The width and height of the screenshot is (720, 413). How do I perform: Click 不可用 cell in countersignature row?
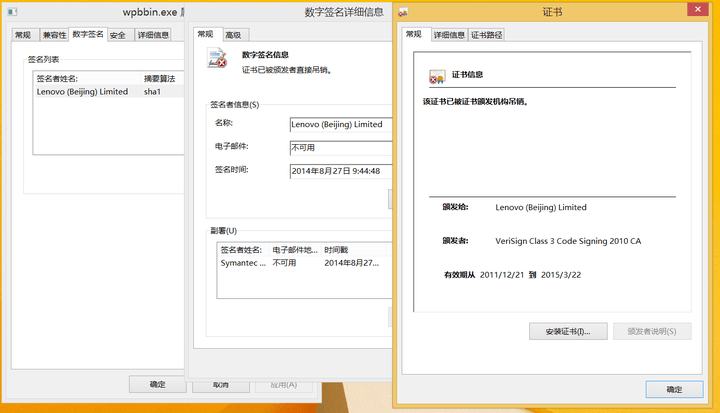(x=284, y=263)
